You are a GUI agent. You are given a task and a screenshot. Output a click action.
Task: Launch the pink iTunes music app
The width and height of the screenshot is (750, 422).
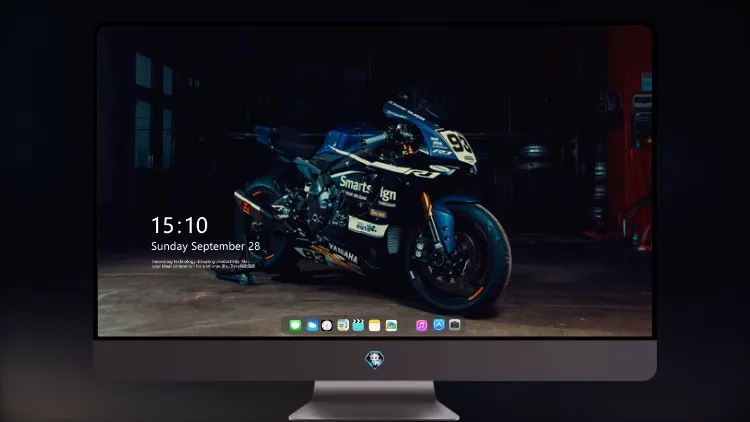[x=421, y=325]
